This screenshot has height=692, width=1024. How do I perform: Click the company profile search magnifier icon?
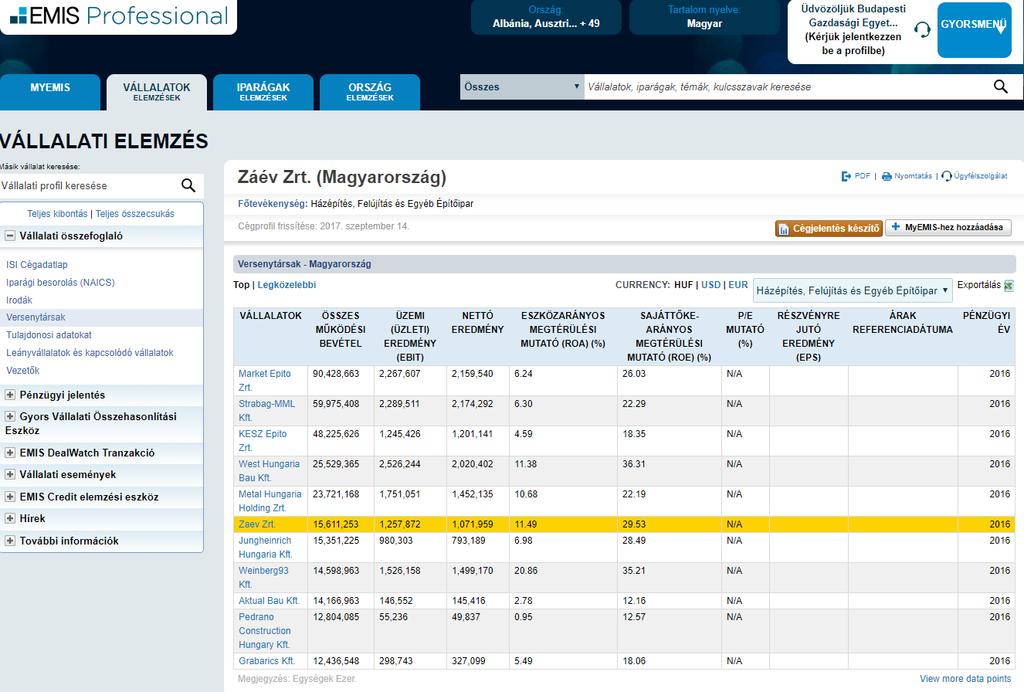(188, 185)
